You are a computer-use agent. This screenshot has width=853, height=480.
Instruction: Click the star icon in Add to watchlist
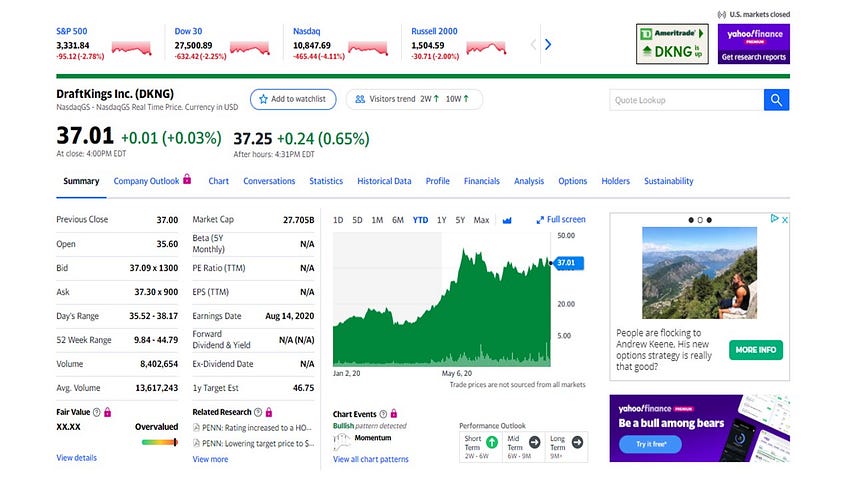(x=263, y=99)
